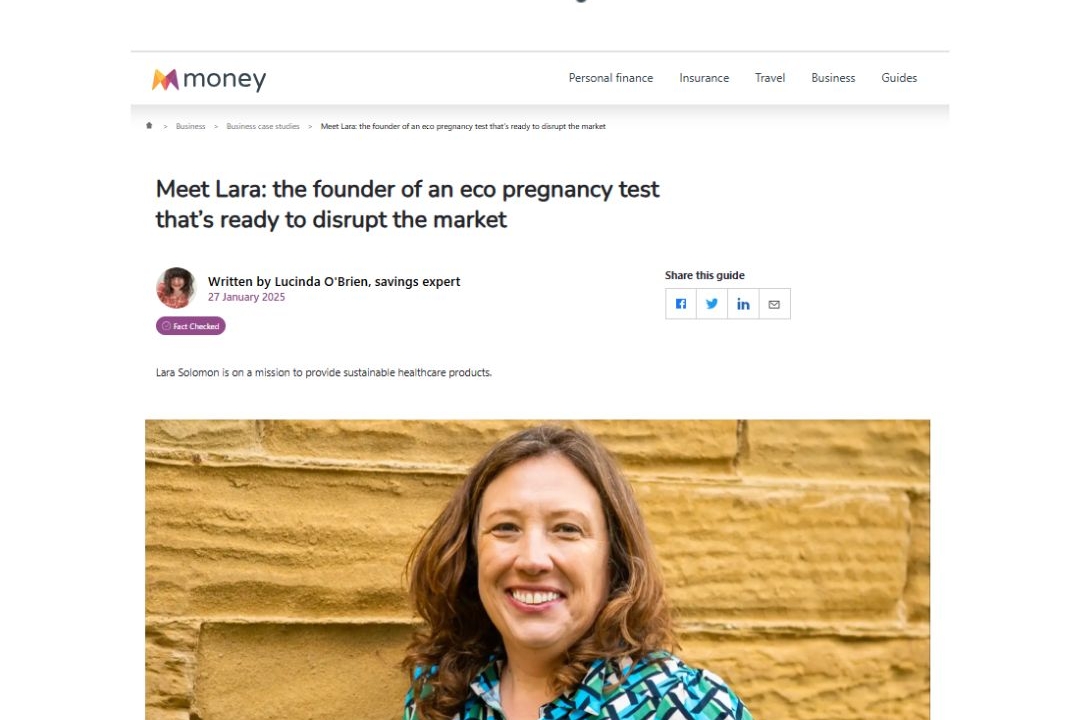Share this guide on Facebook
Screen dimensions: 1080x720
coord(681,304)
